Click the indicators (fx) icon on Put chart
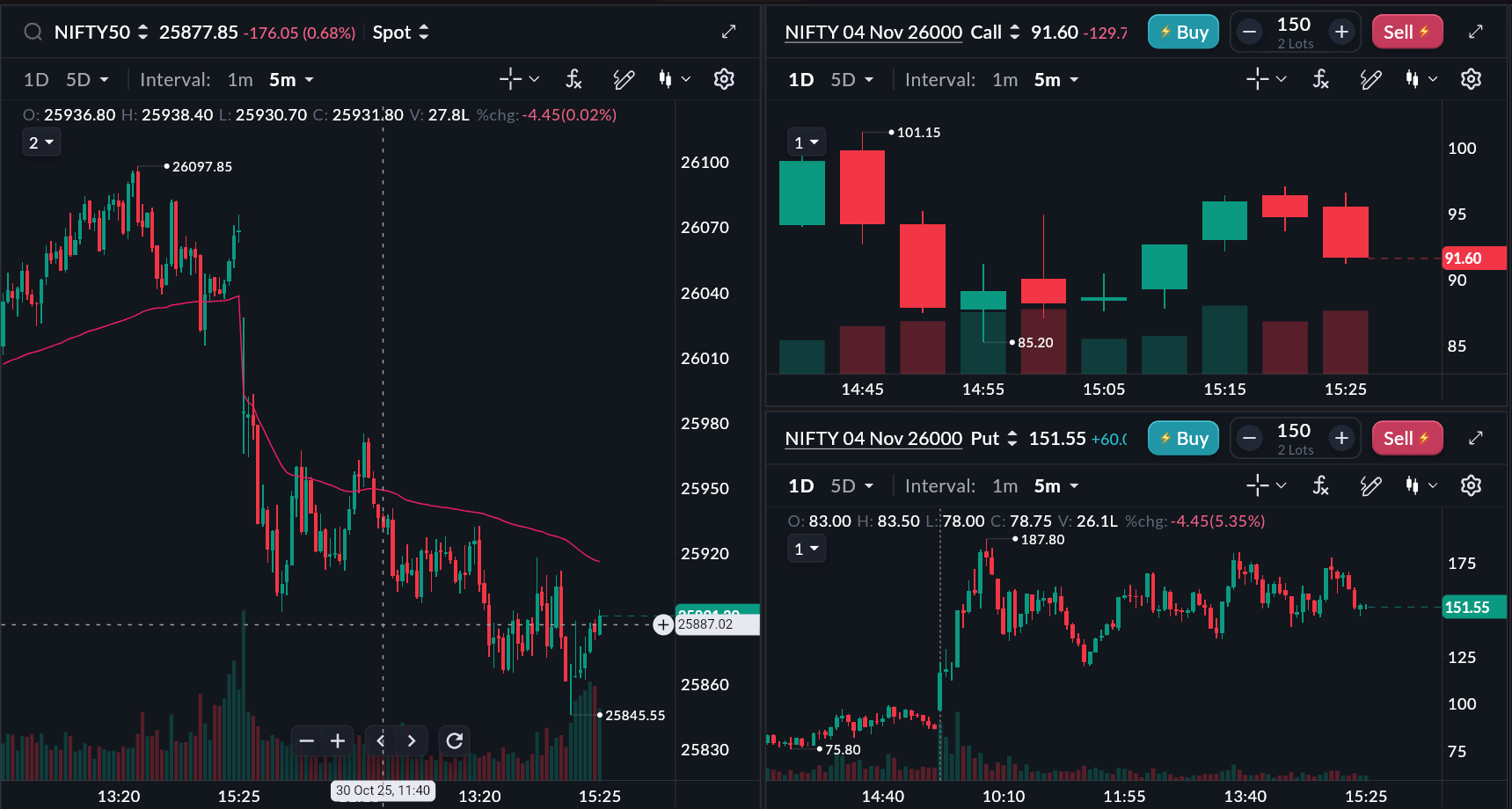Image resolution: width=1512 pixels, height=809 pixels. [1320, 485]
